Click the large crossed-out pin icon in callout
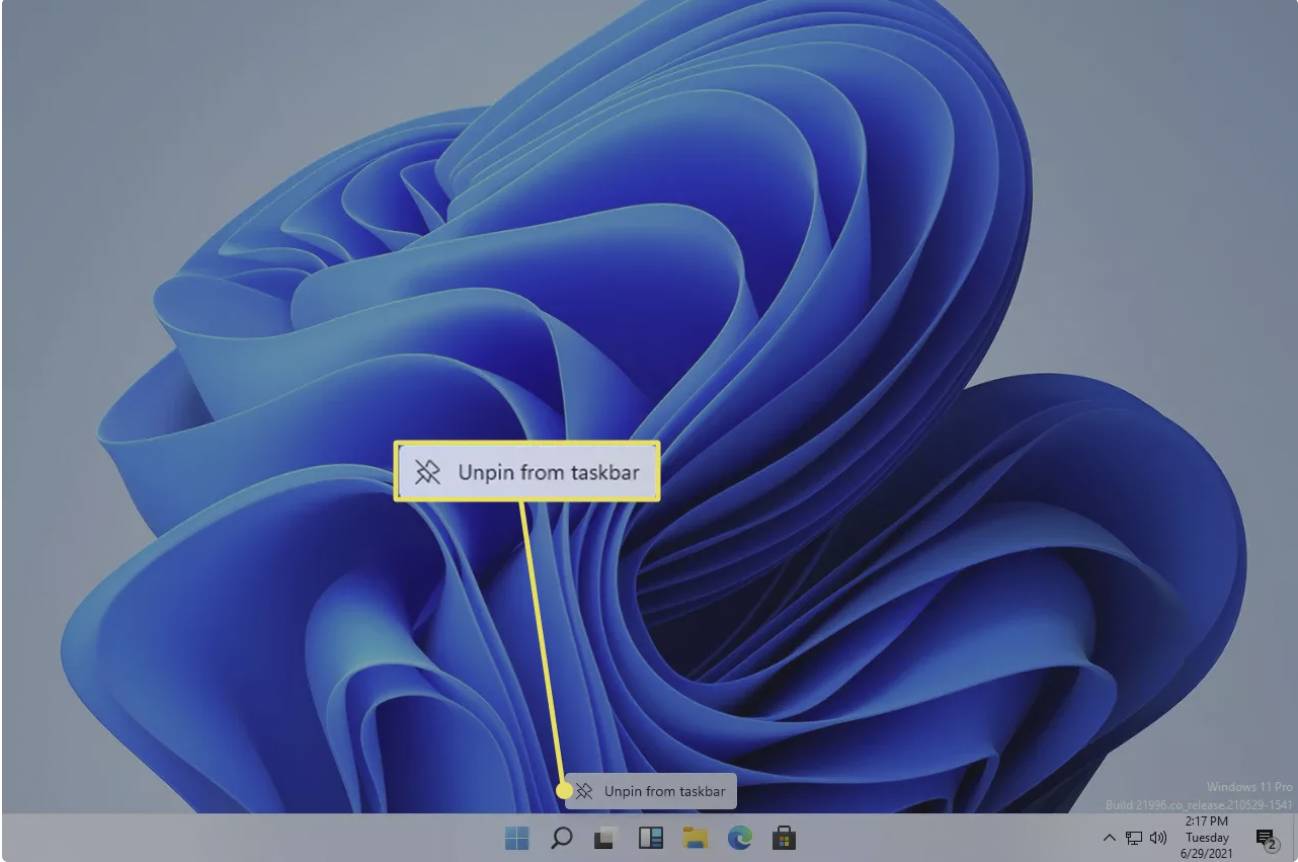This screenshot has height=862, width=1298. click(x=428, y=472)
